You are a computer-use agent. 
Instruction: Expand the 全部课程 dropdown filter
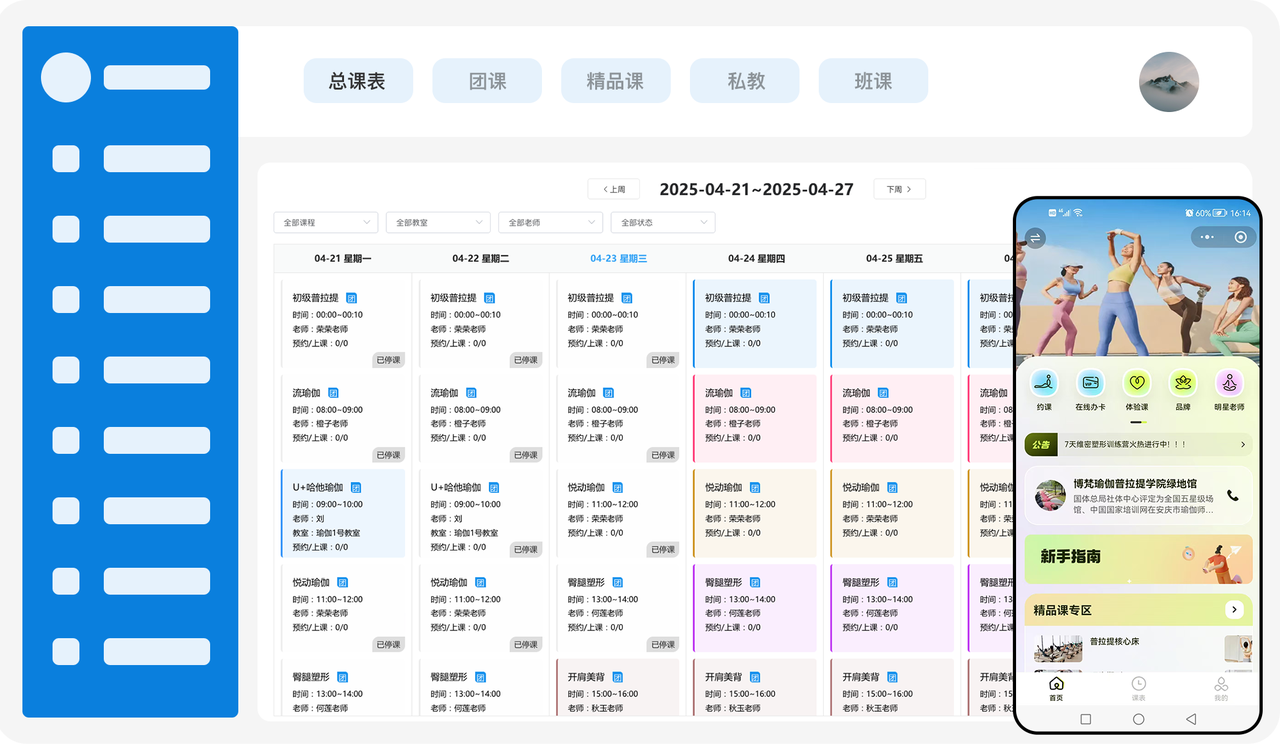325,222
